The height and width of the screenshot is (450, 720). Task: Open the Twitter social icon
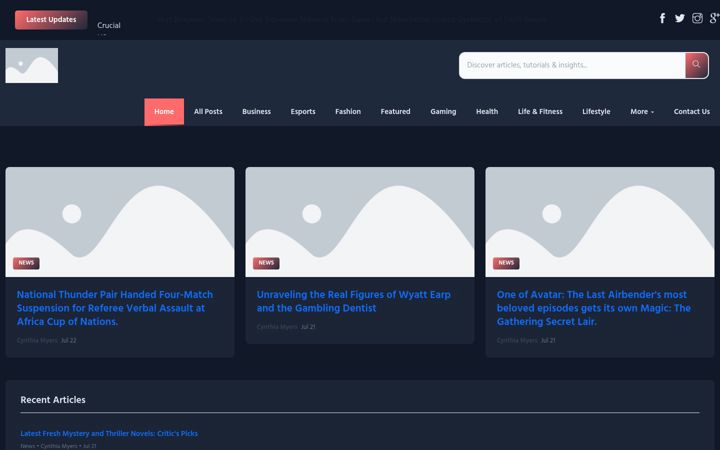click(x=680, y=18)
